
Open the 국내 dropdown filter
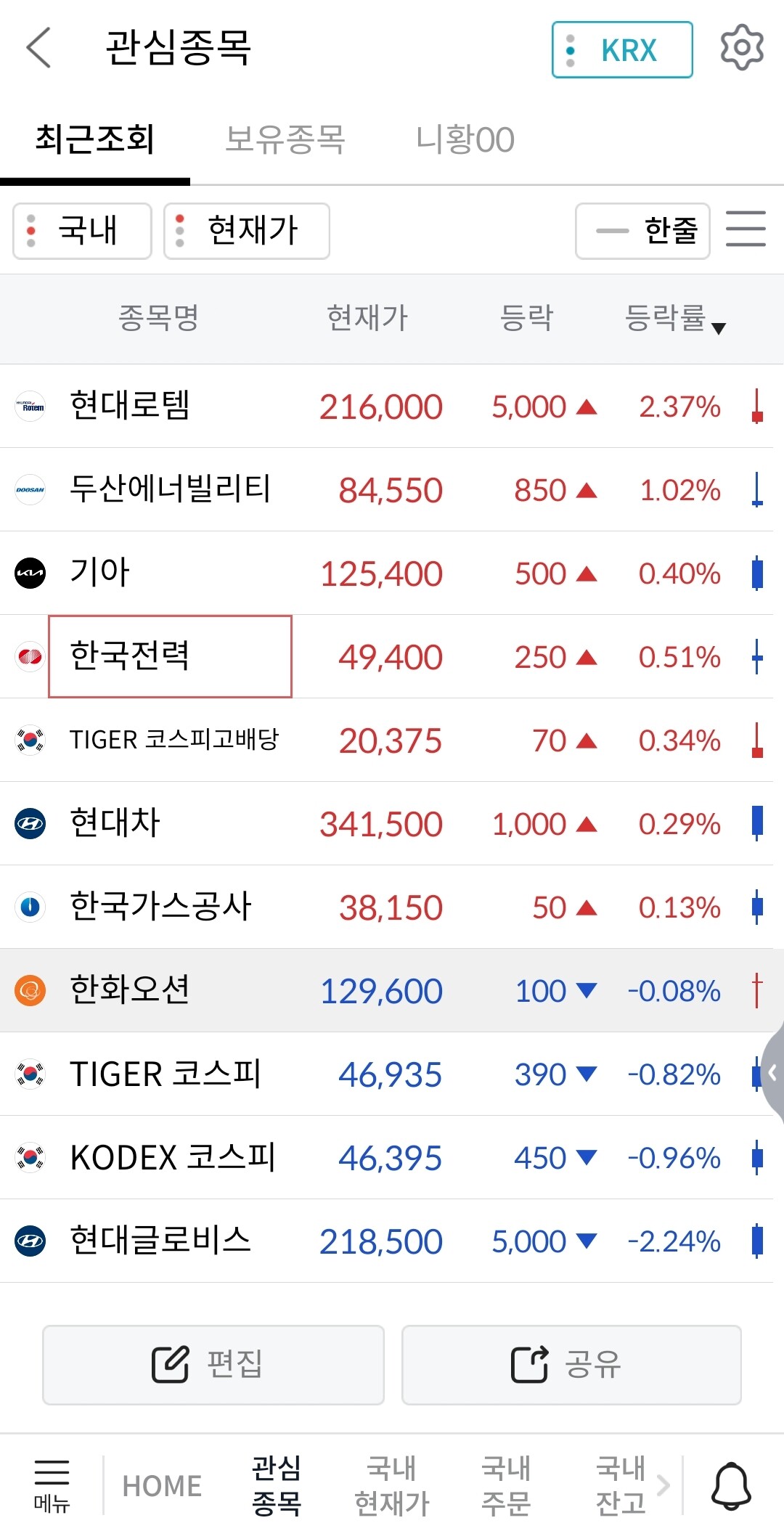pyautogui.click(x=82, y=231)
